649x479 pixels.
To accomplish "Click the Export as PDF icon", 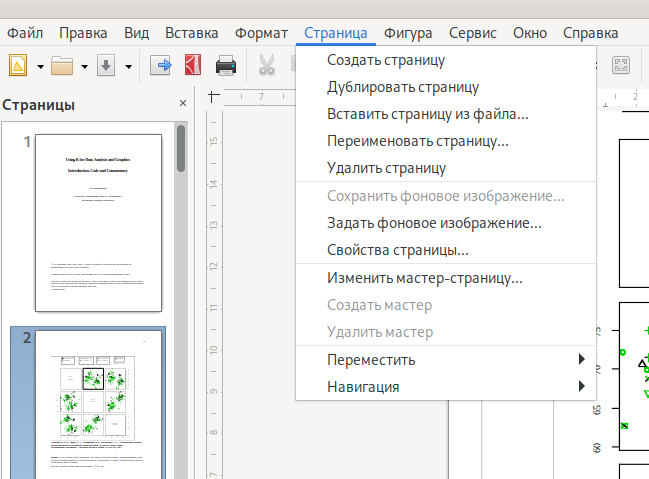I will [x=193, y=66].
